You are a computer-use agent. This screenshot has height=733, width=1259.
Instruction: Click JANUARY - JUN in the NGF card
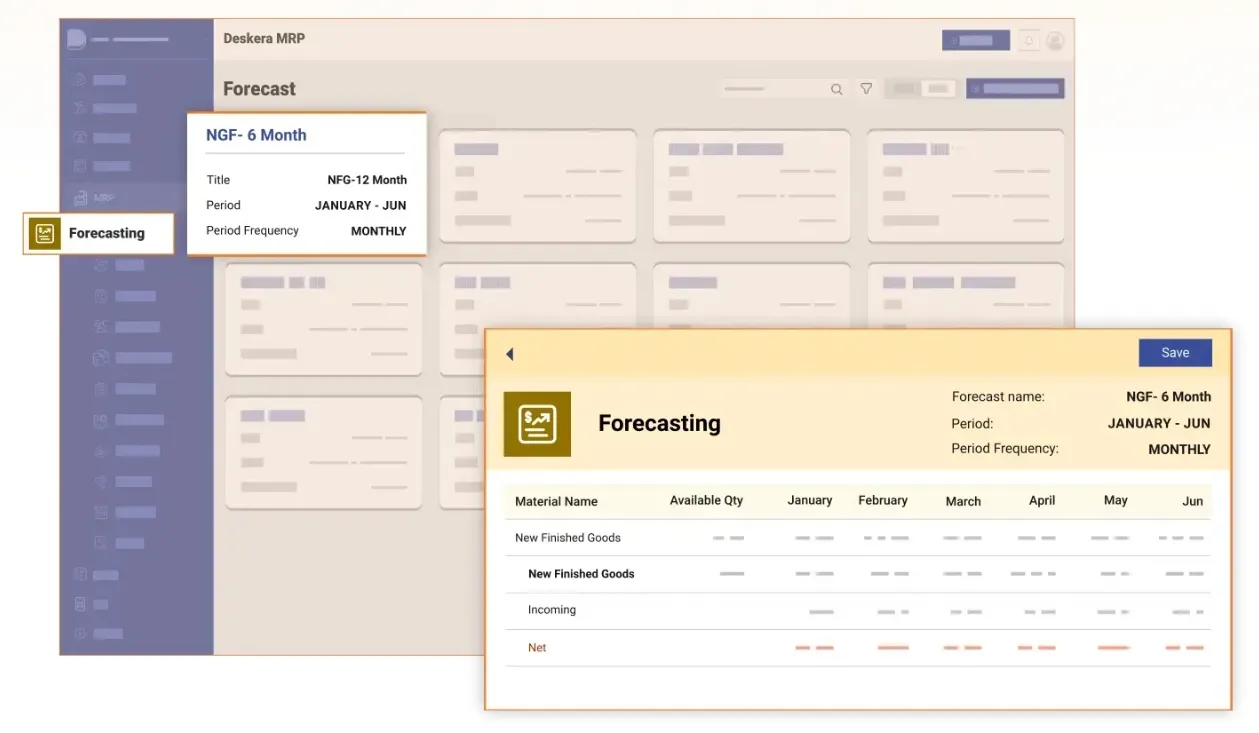coord(360,205)
